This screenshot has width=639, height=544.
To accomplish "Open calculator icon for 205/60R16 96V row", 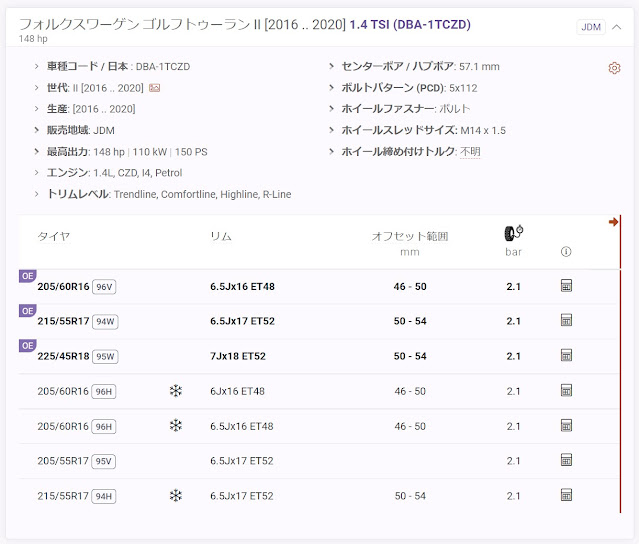I will pyautogui.click(x=566, y=286).
